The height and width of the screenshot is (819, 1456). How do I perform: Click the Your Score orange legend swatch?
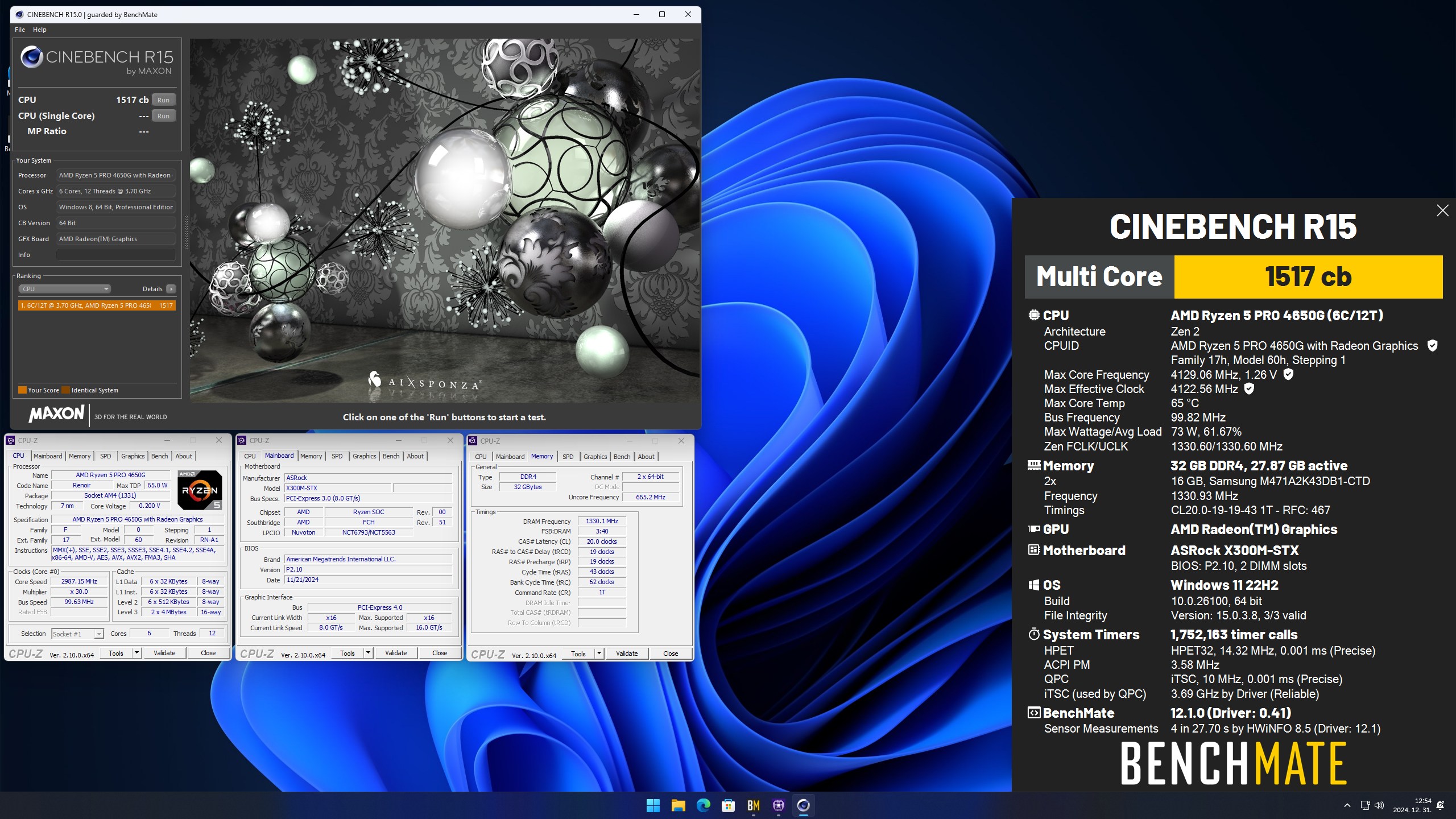pos(22,390)
